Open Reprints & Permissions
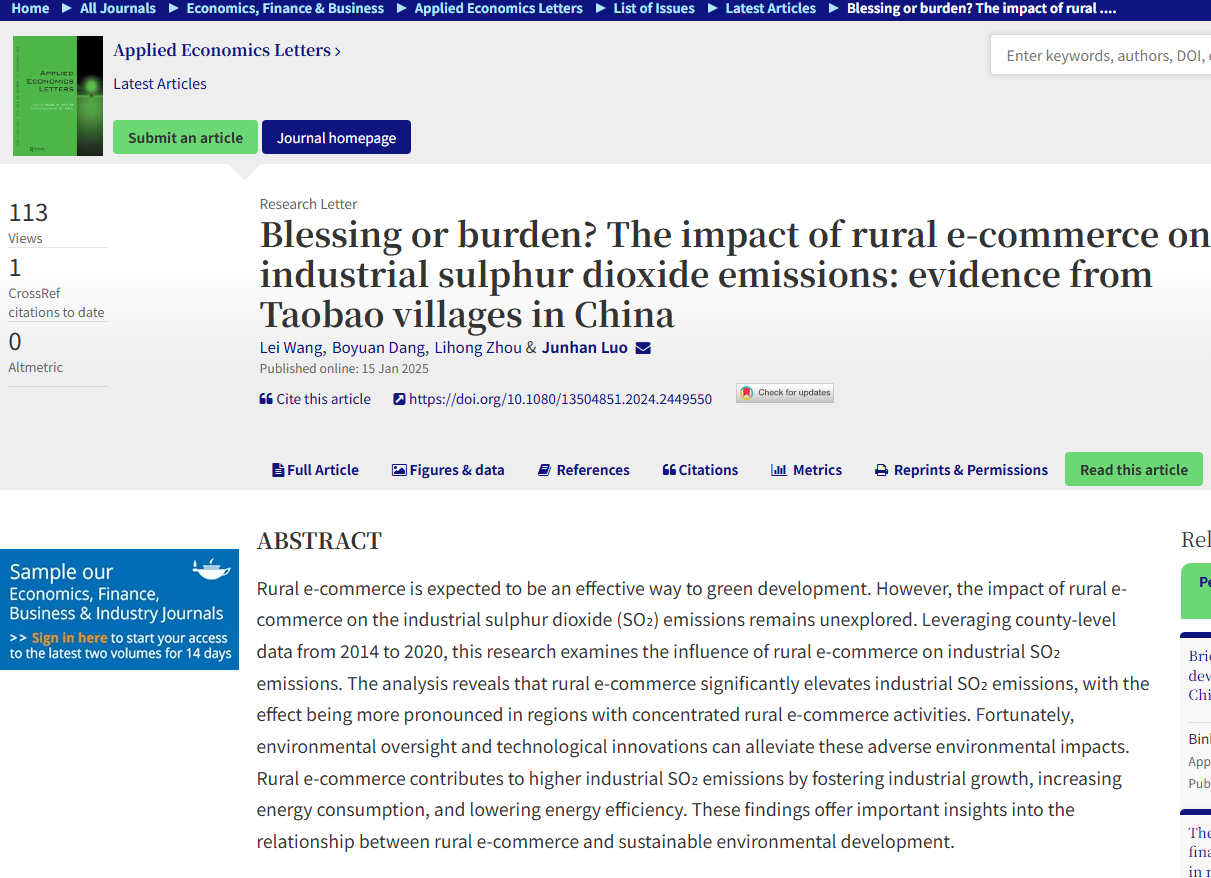Viewport: 1211px width, 878px height. pos(961,470)
